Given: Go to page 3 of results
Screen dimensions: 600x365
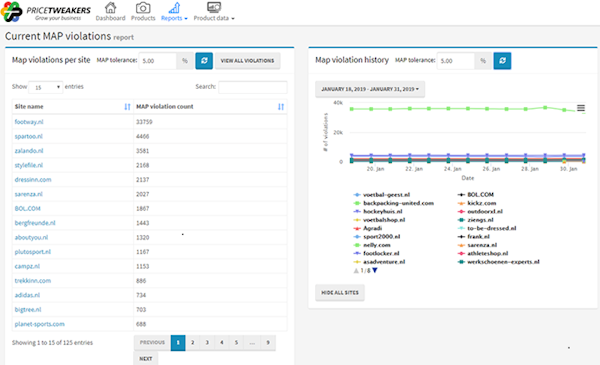Looking at the screenshot, I should tap(207, 343).
